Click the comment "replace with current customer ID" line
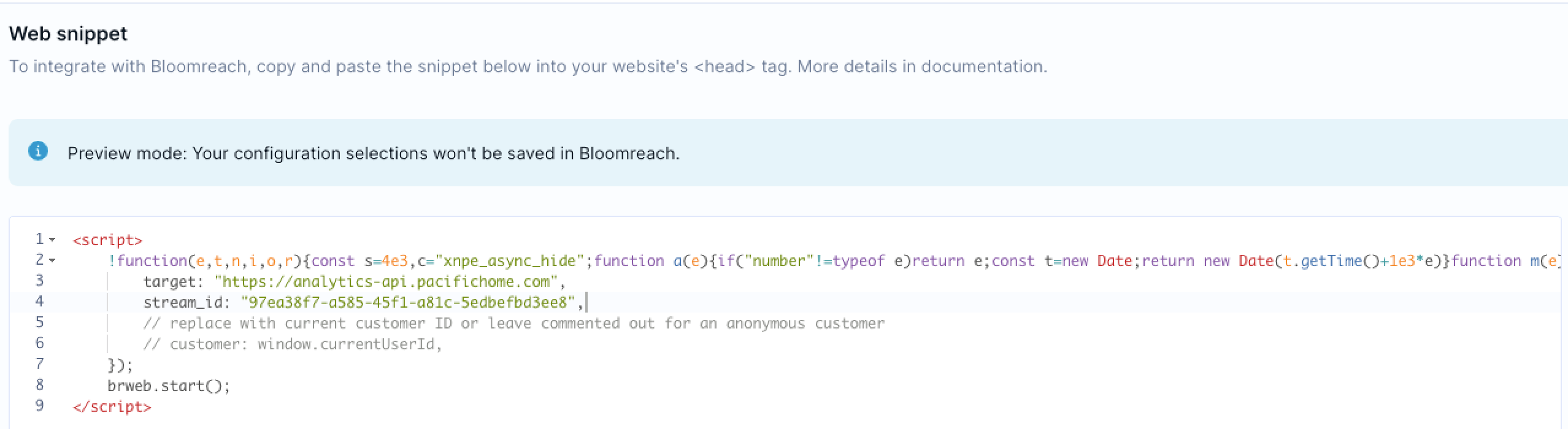This screenshot has height=429, width=1568. coord(514,323)
